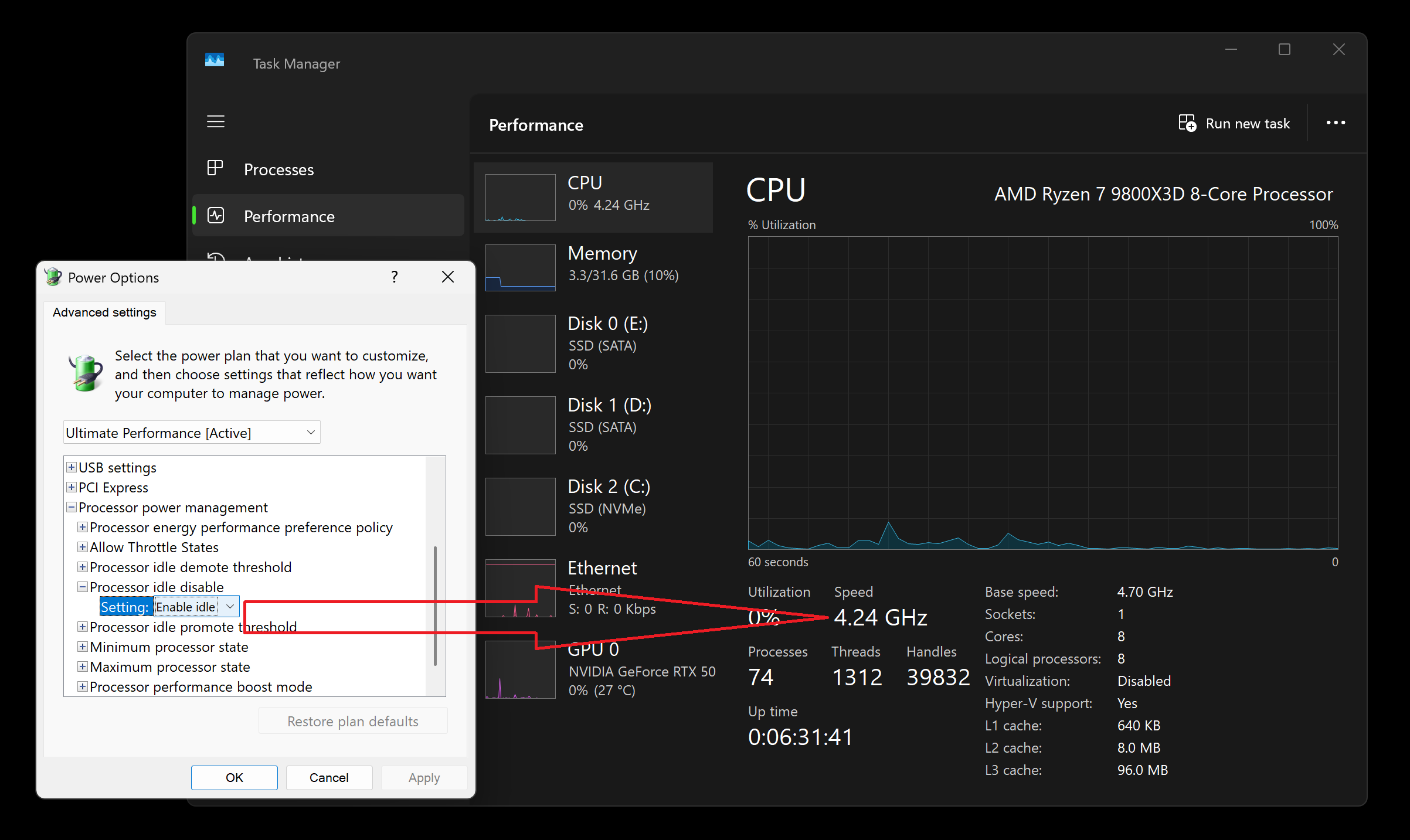
Task: Expand USB settings tree node
Action: point(72,467)
